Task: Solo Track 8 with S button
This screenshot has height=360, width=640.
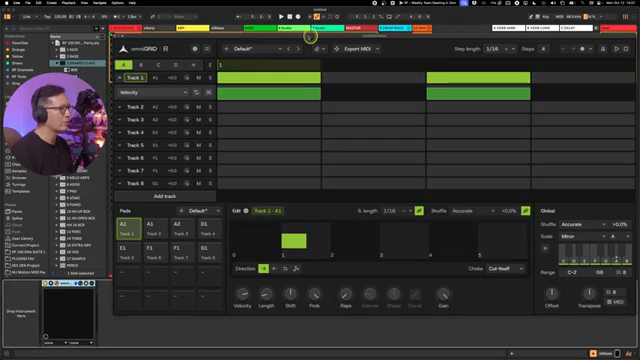Action: (210, 184)
